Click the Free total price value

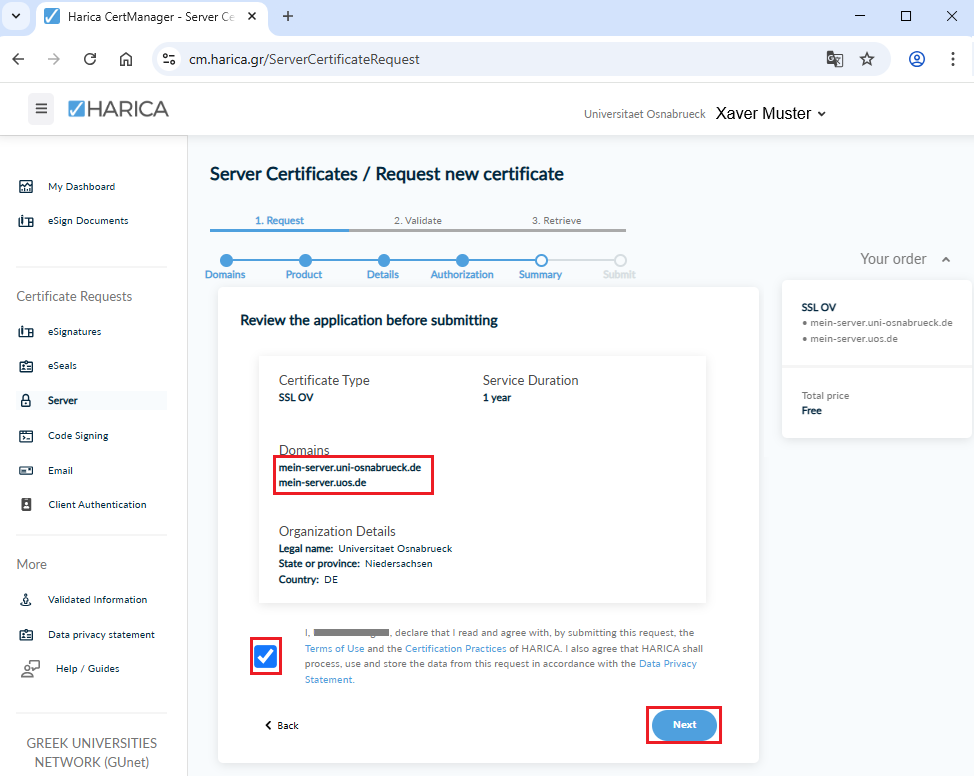click(x=811, y=411)
